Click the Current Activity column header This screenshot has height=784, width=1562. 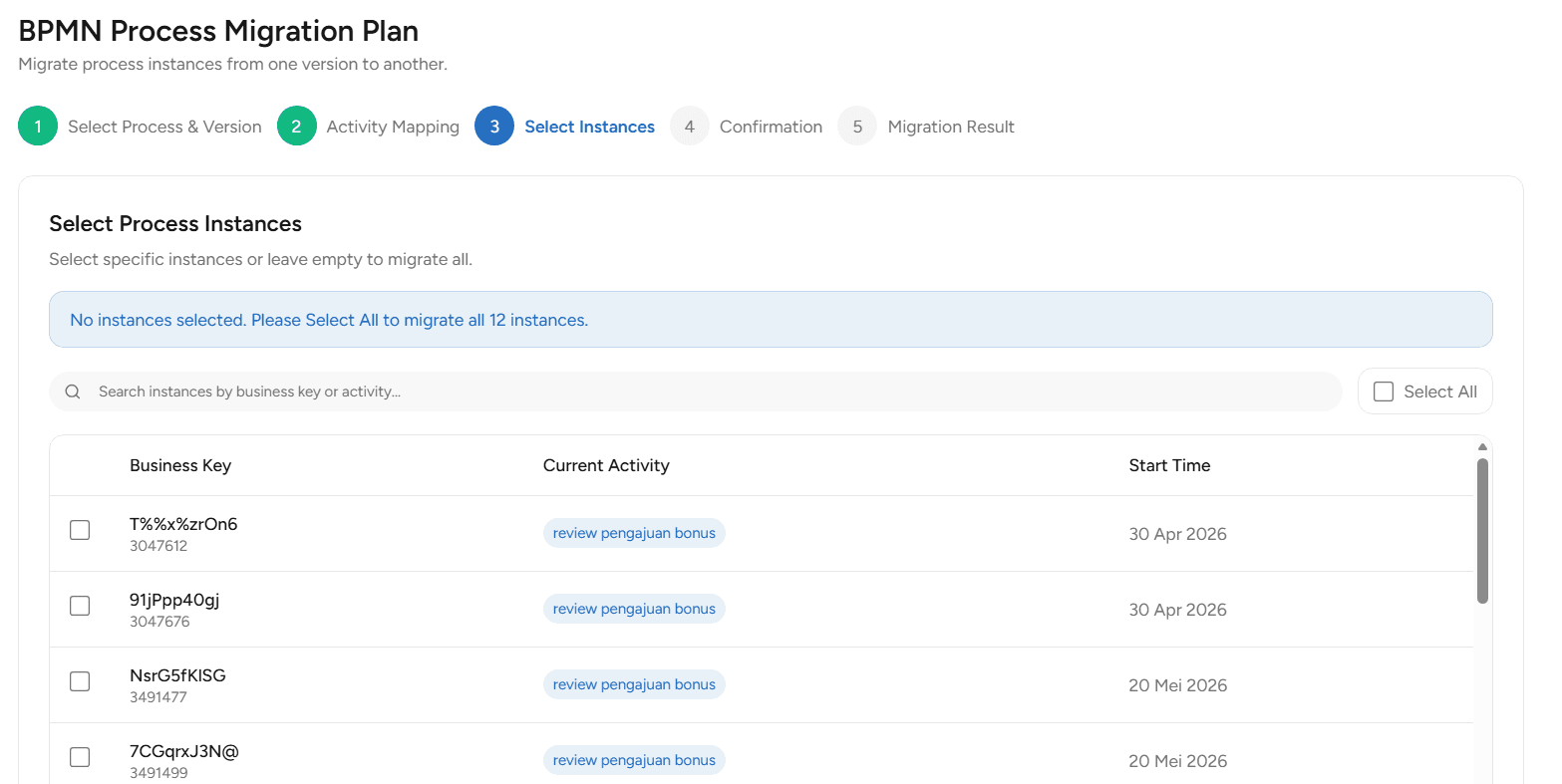point(606,465)
